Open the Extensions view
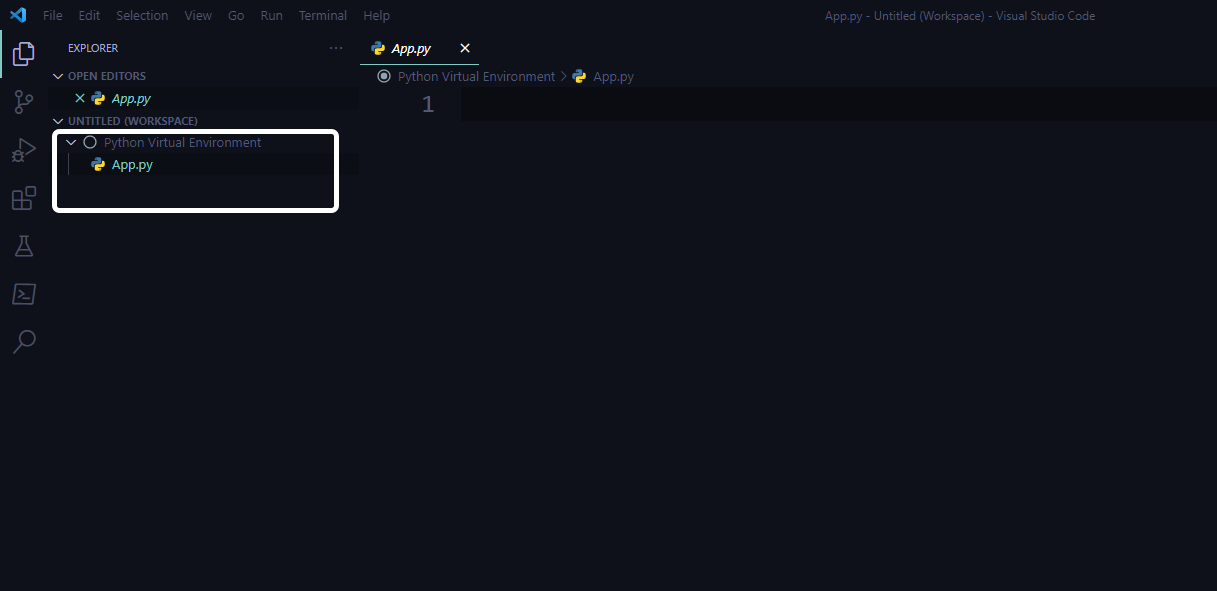 coord(24,198)
